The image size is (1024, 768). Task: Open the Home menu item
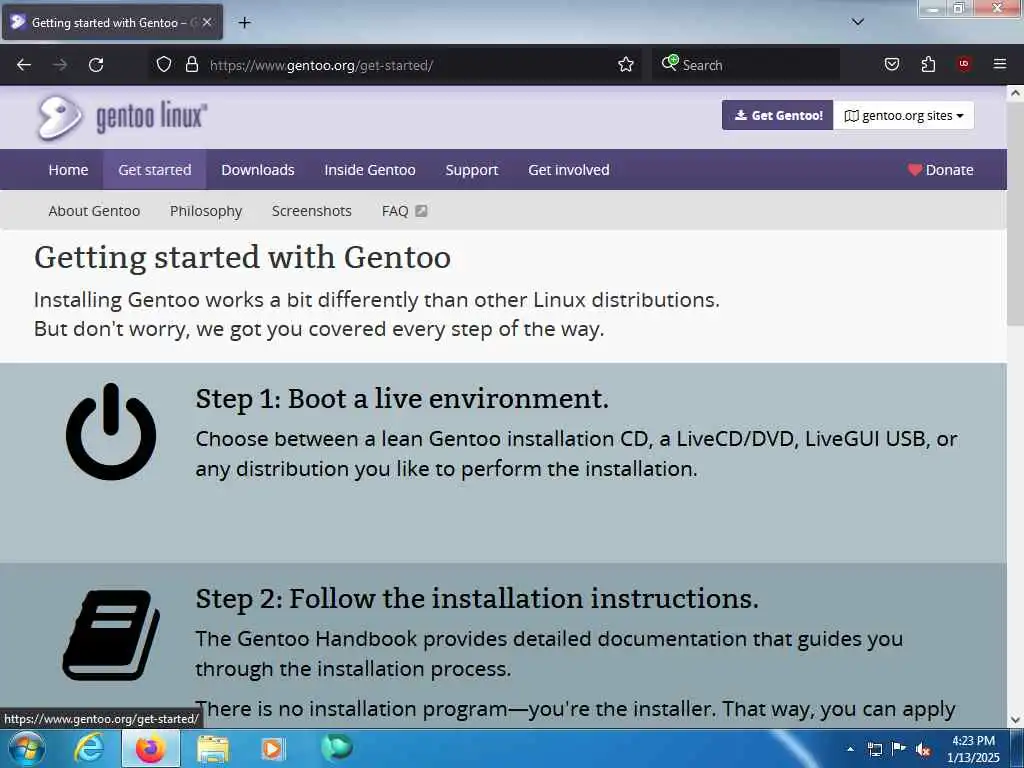point(68,170)
